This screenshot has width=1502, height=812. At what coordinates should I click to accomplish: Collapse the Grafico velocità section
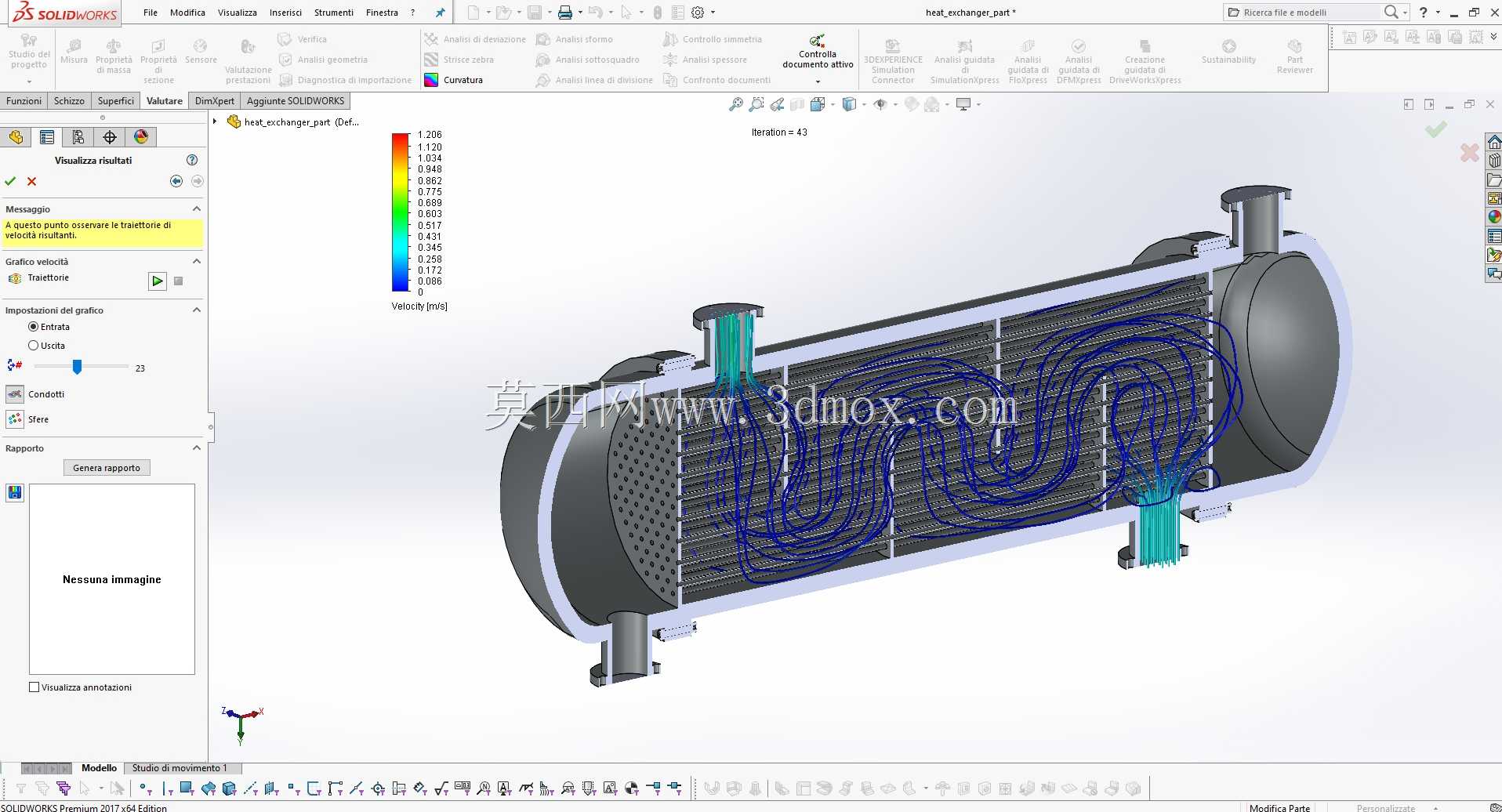pos(197,262)
